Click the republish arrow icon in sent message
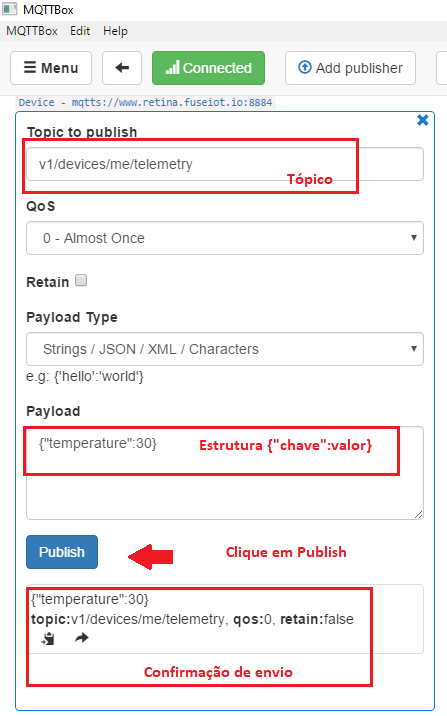 tap(82, 638)
